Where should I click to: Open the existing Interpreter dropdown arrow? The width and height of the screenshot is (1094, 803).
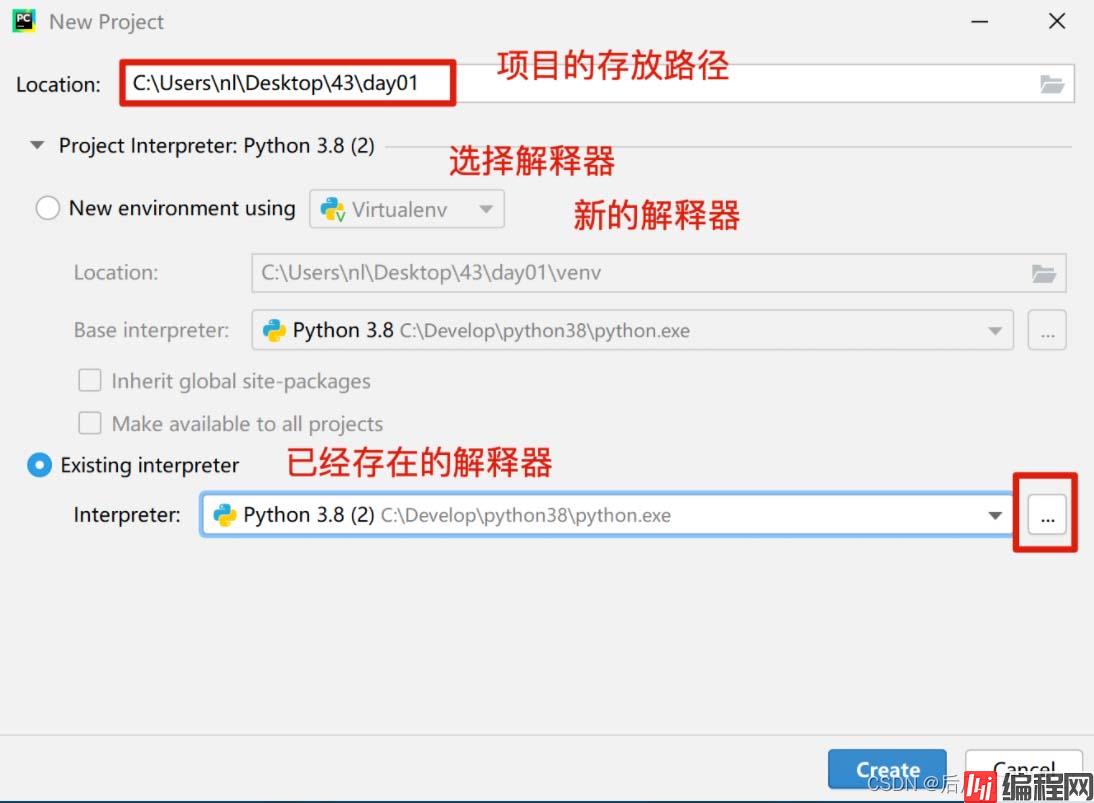click(995, 516)
